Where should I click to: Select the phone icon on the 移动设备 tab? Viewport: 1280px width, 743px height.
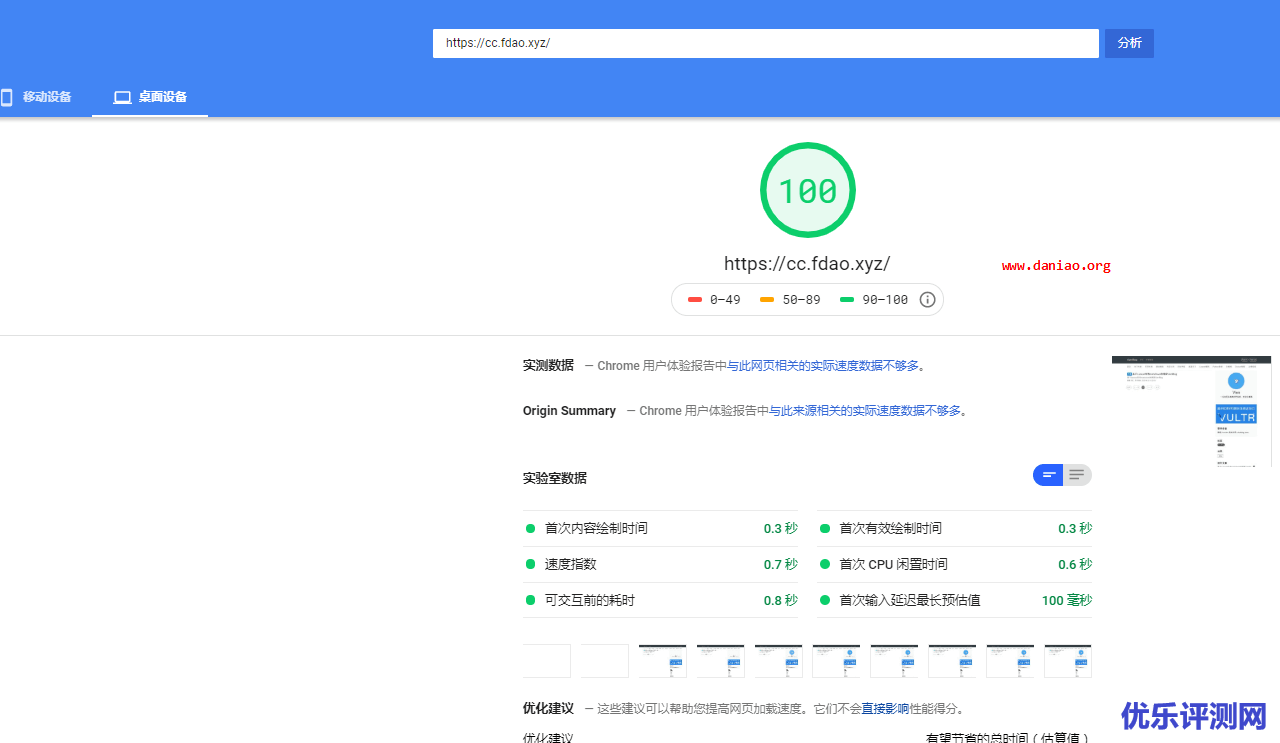tap(7, 97)
